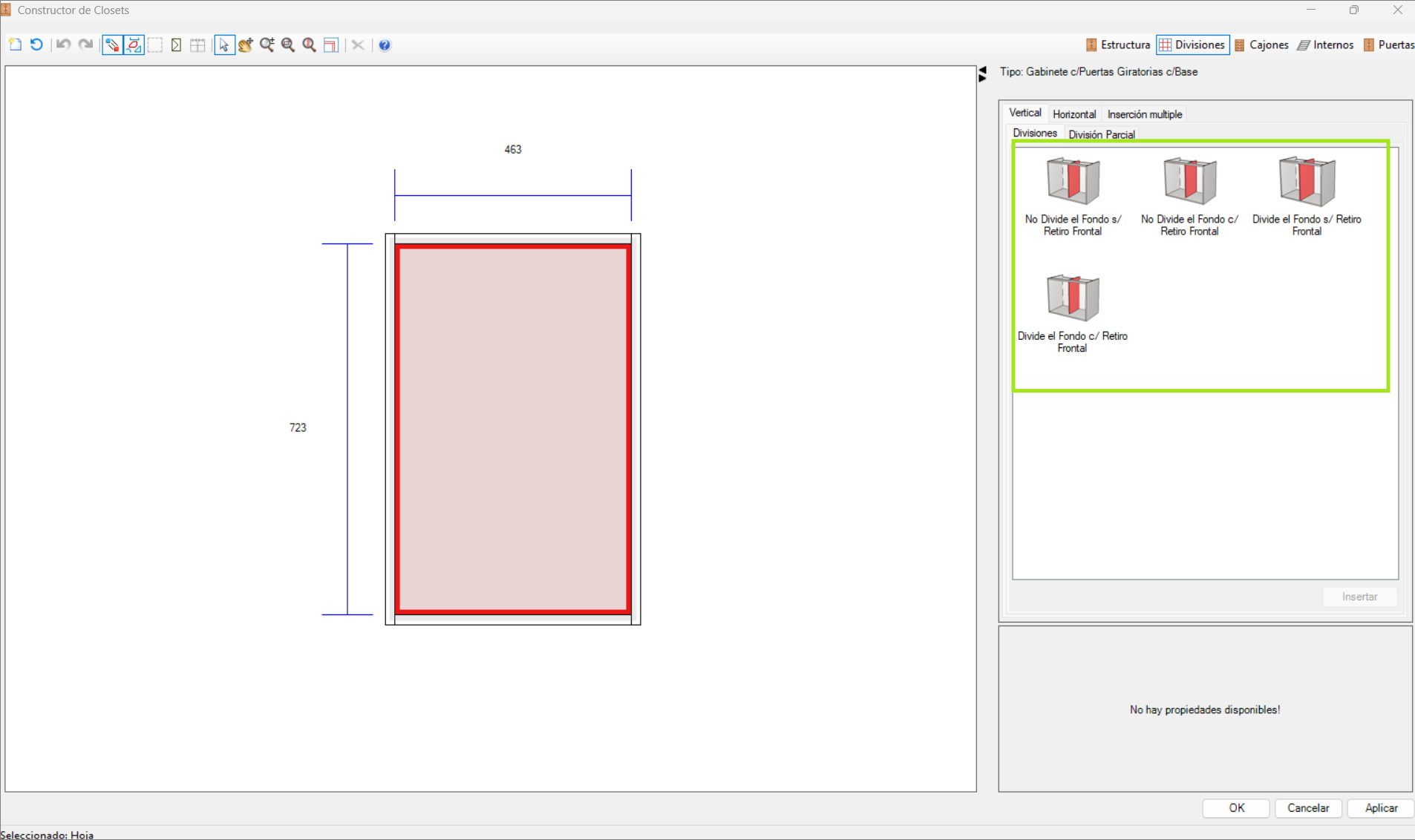Switch to the Vertical tab
The image size is (1415, 840).
point(1025,113)
